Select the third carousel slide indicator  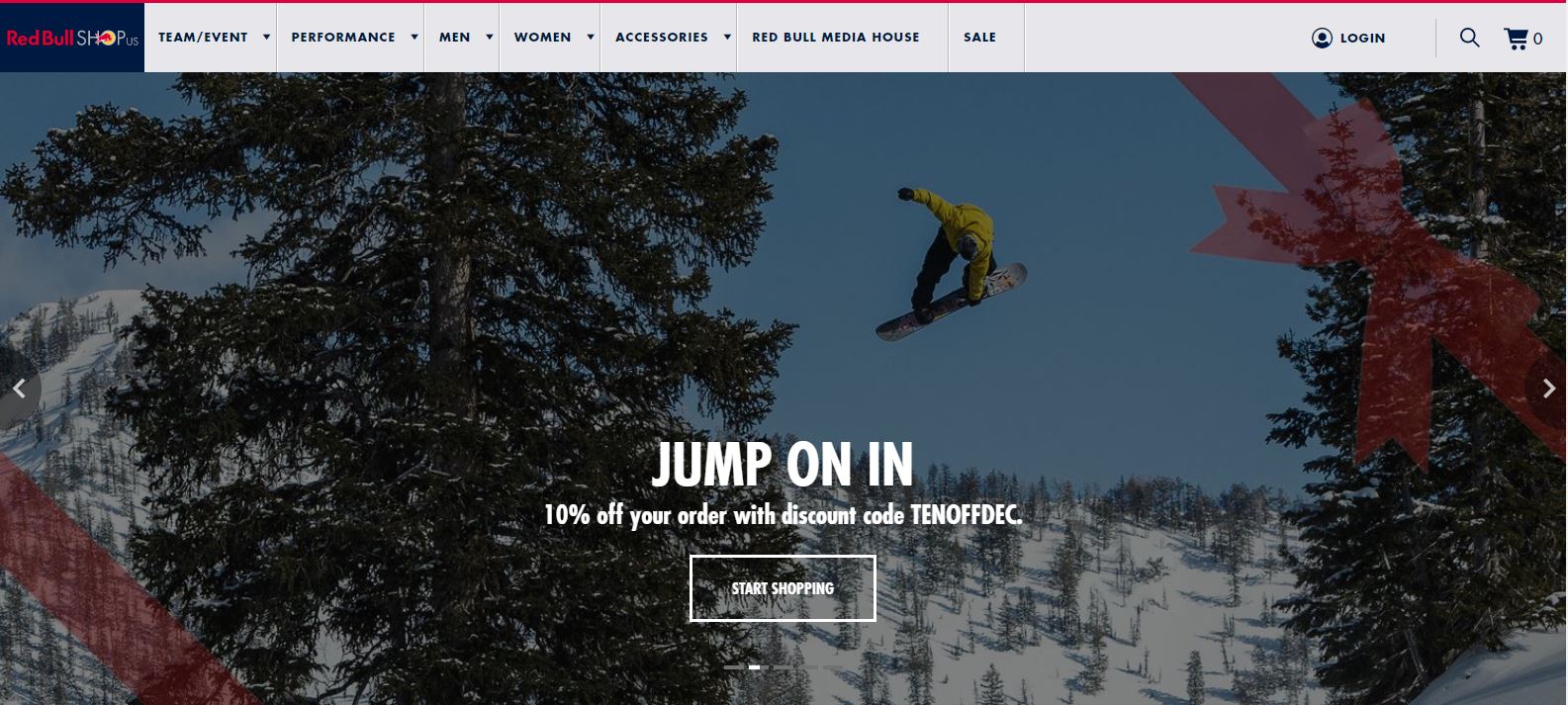point(782,667)
